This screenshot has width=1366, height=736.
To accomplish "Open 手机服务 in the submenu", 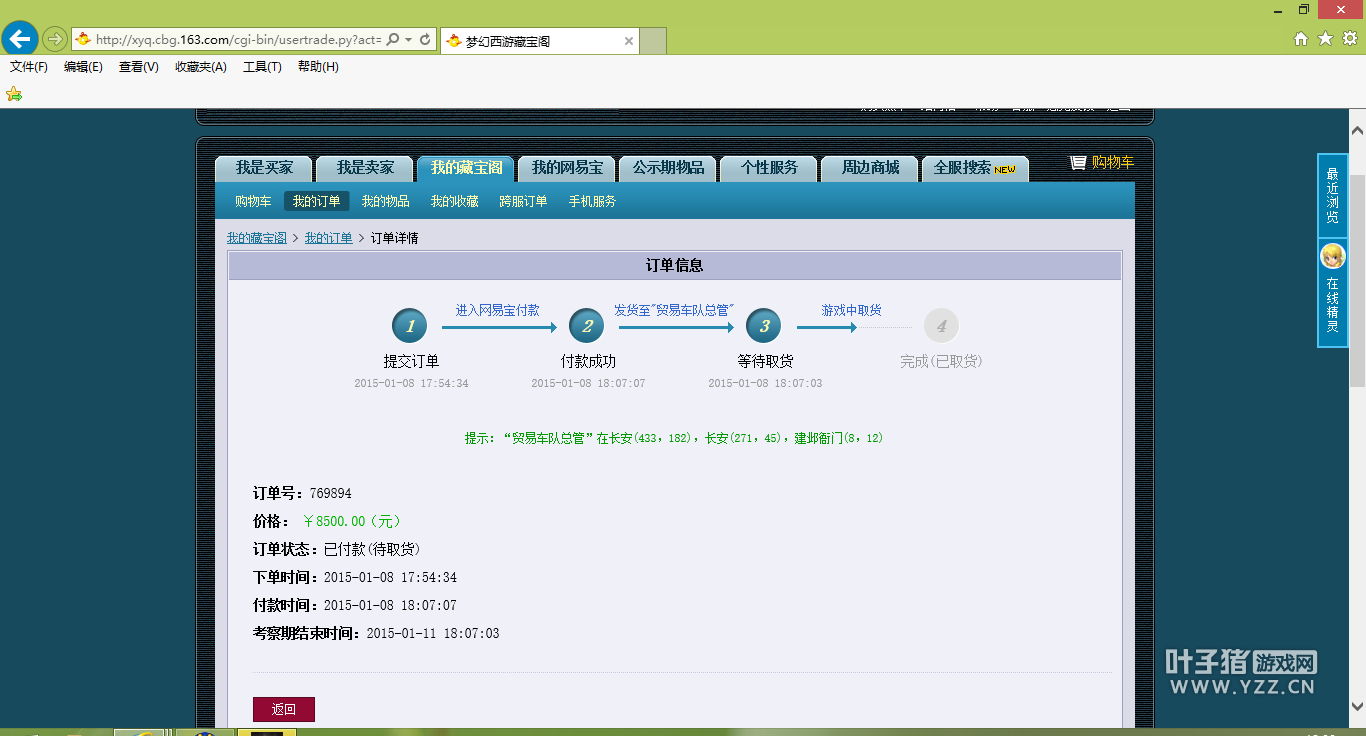I will [x=592, y=201].
